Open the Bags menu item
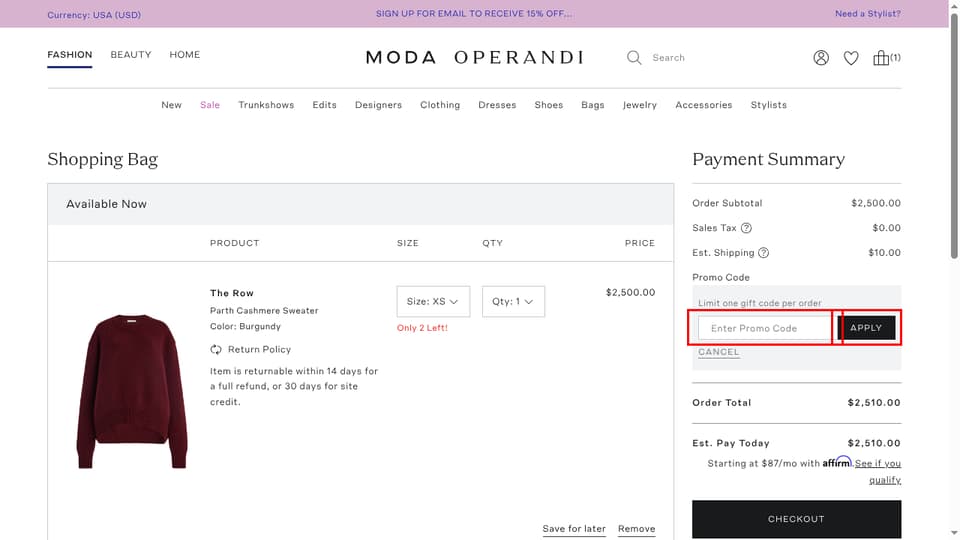 coord(593,105)
